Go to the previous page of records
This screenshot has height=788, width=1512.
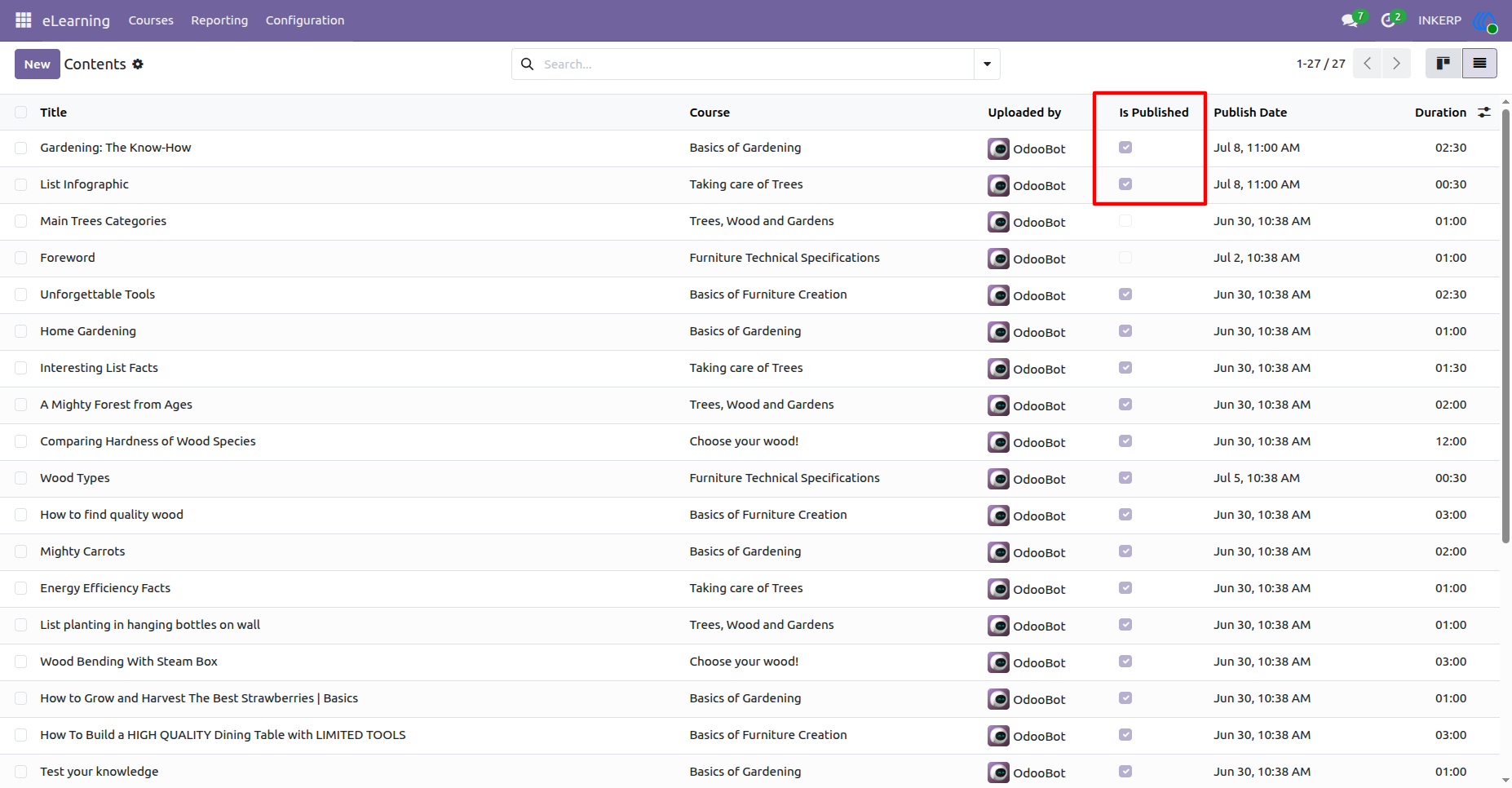pyautogui.click(x=1368, y=64)
